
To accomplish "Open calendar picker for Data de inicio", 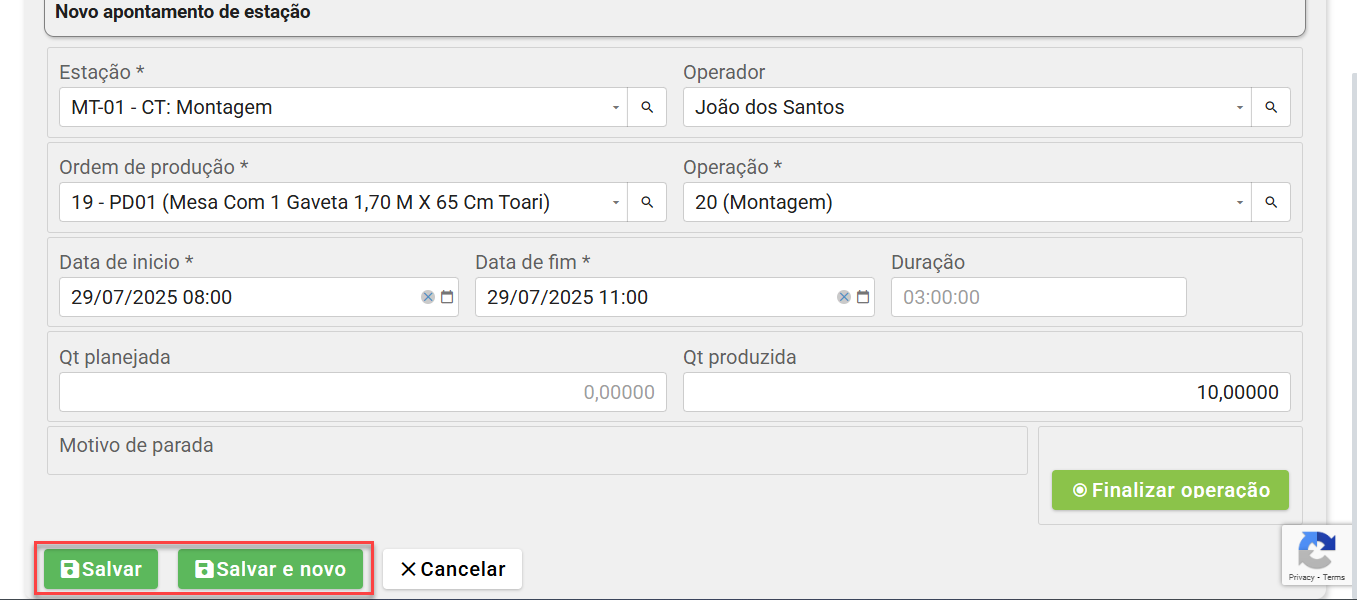I will [447, 297].
